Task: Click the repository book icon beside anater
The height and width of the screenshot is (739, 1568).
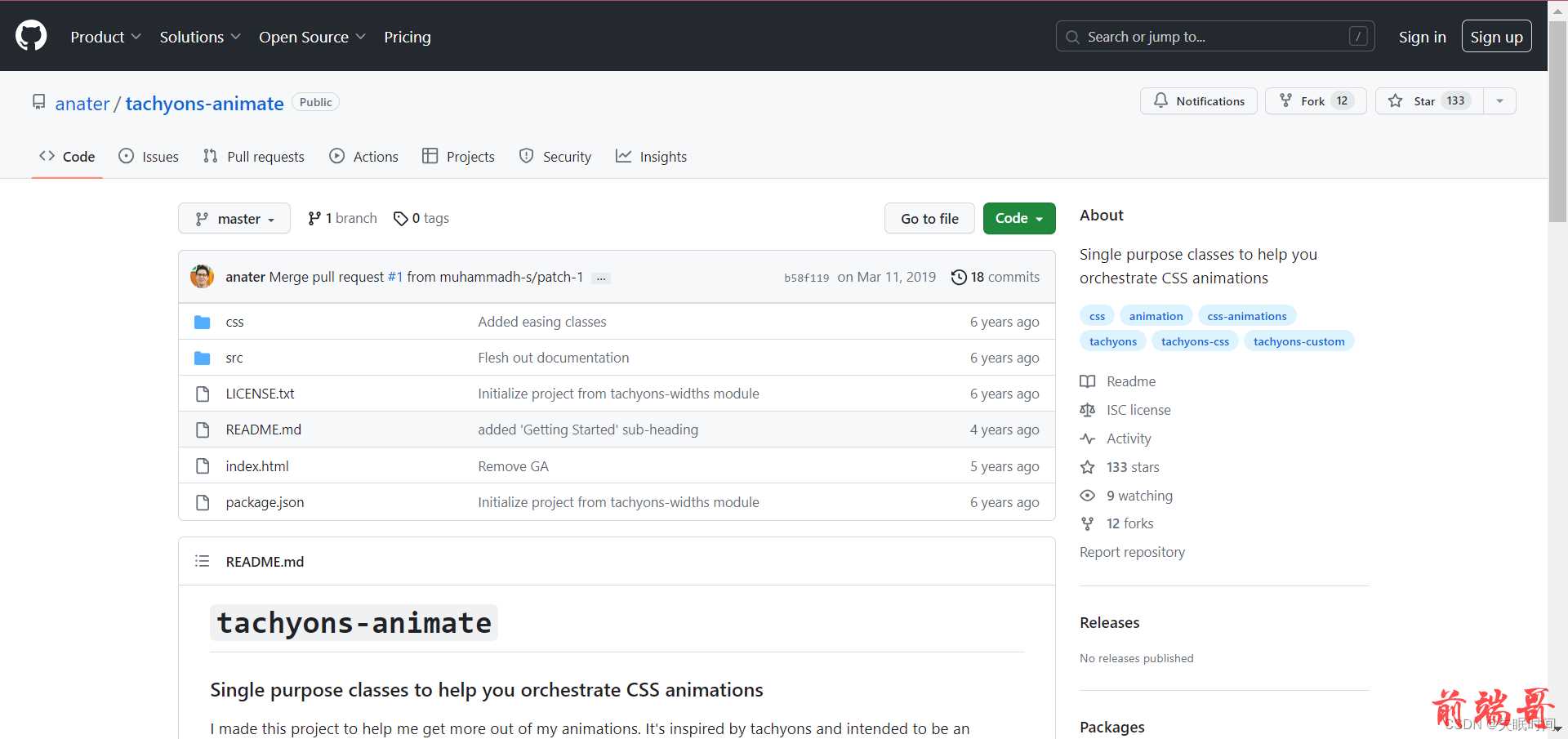Action: click(38, 102)
